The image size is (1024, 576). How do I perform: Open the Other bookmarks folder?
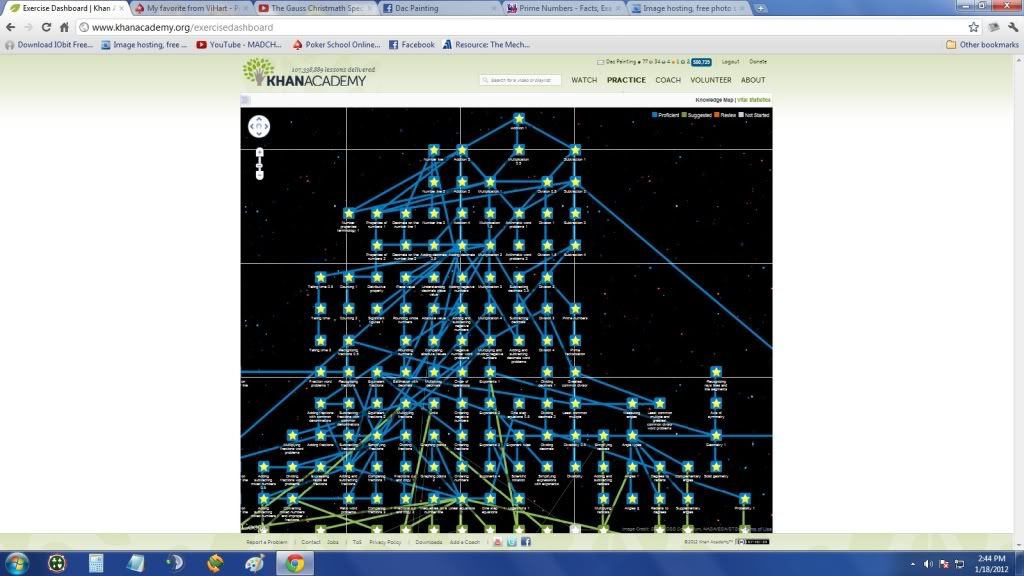tap(979, 44)
